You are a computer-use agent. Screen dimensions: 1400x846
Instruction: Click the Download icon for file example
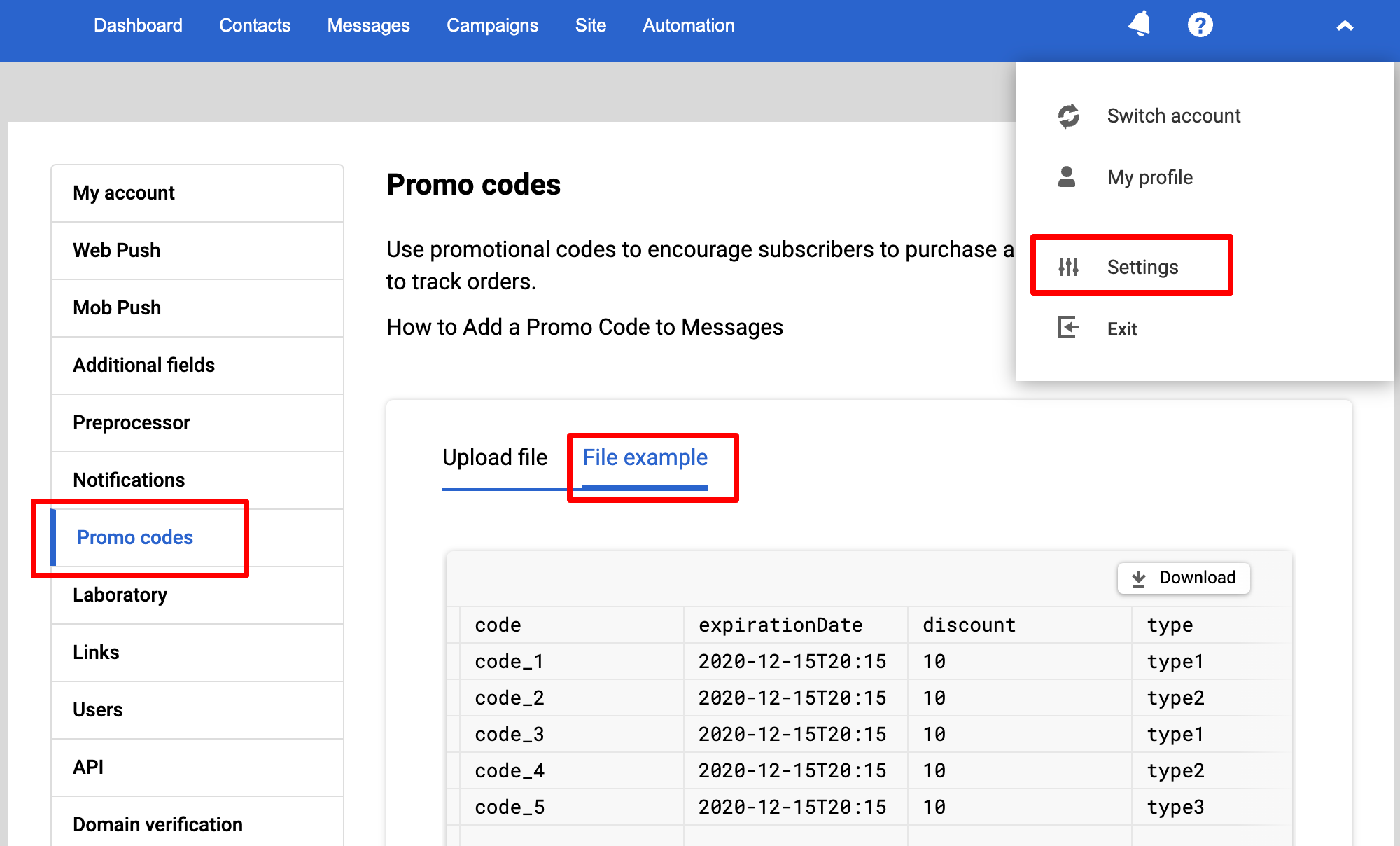tap(1138, 577)
